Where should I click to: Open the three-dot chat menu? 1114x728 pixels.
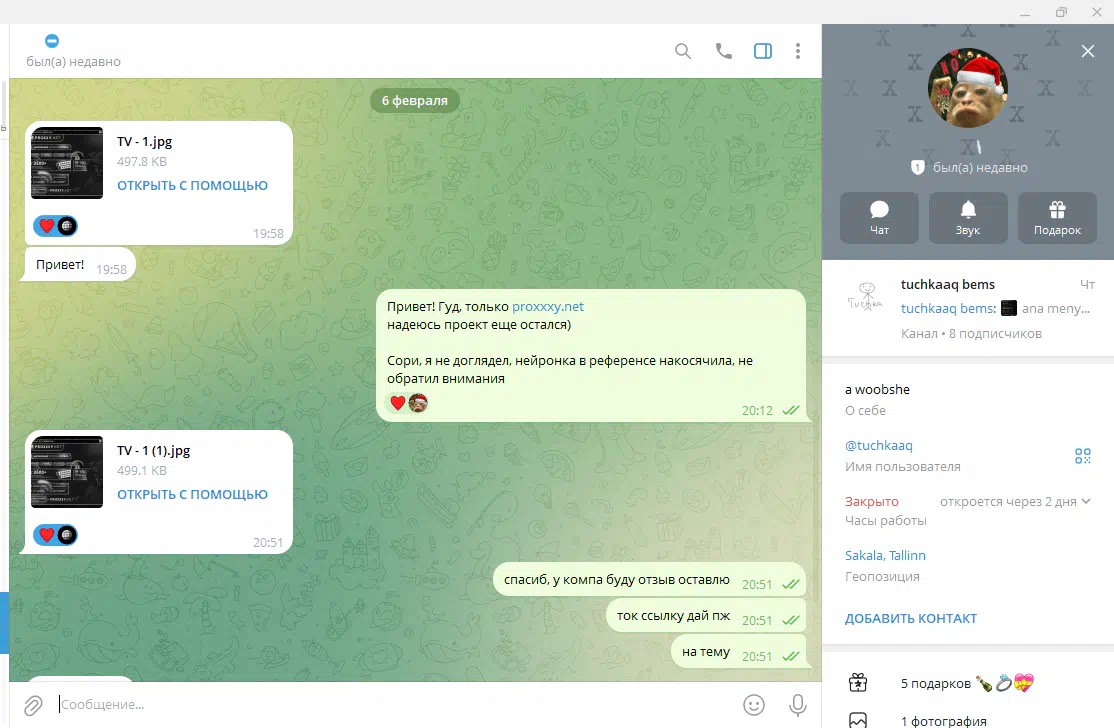click(x=797, y=51)
